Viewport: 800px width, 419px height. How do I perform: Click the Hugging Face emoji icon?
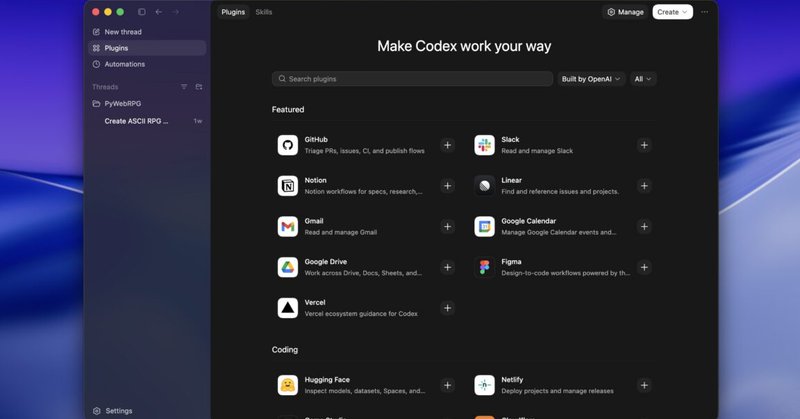pos(288,385)
